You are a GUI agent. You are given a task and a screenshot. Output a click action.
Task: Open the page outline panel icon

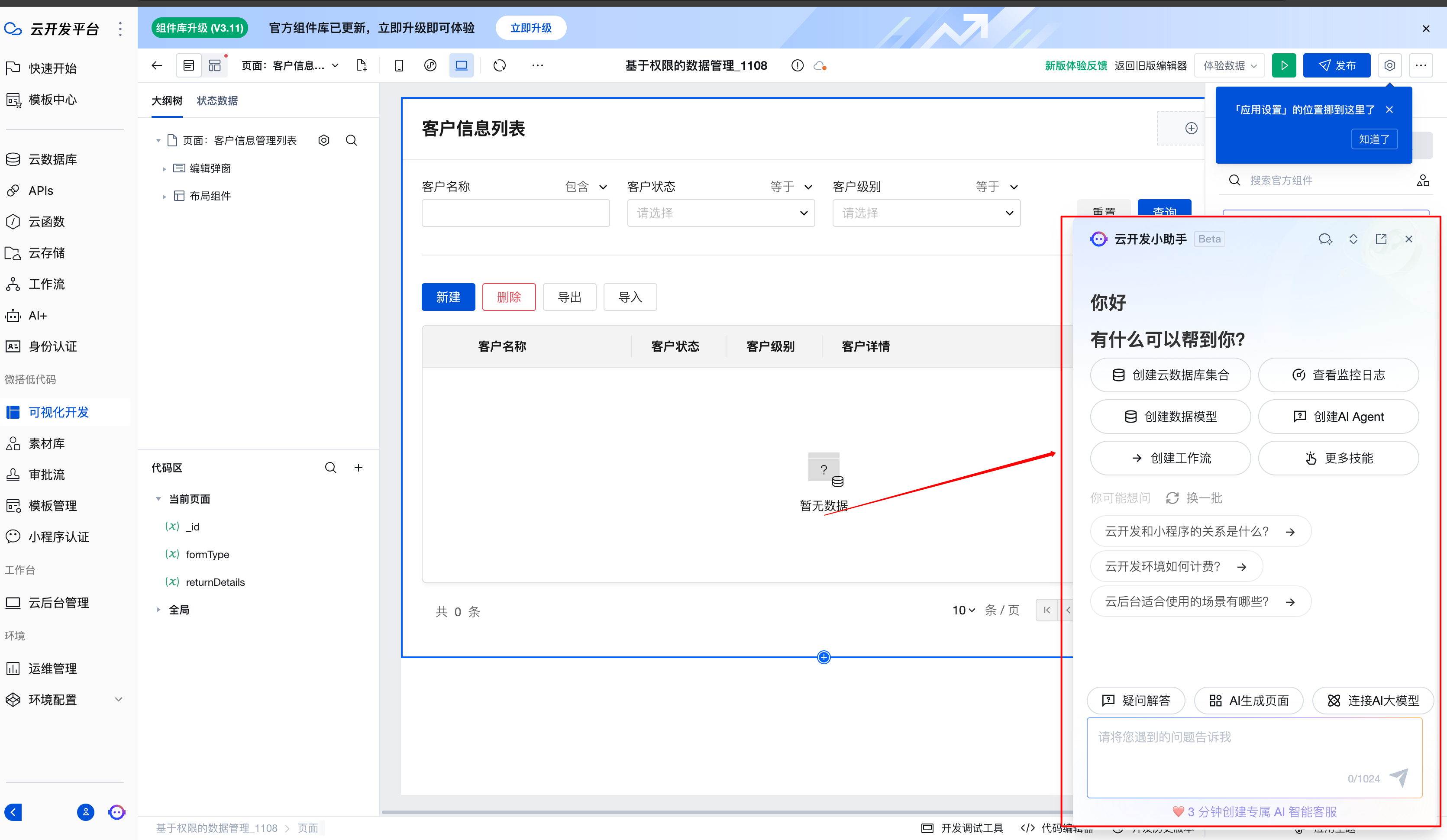click(x=189, y=65)
